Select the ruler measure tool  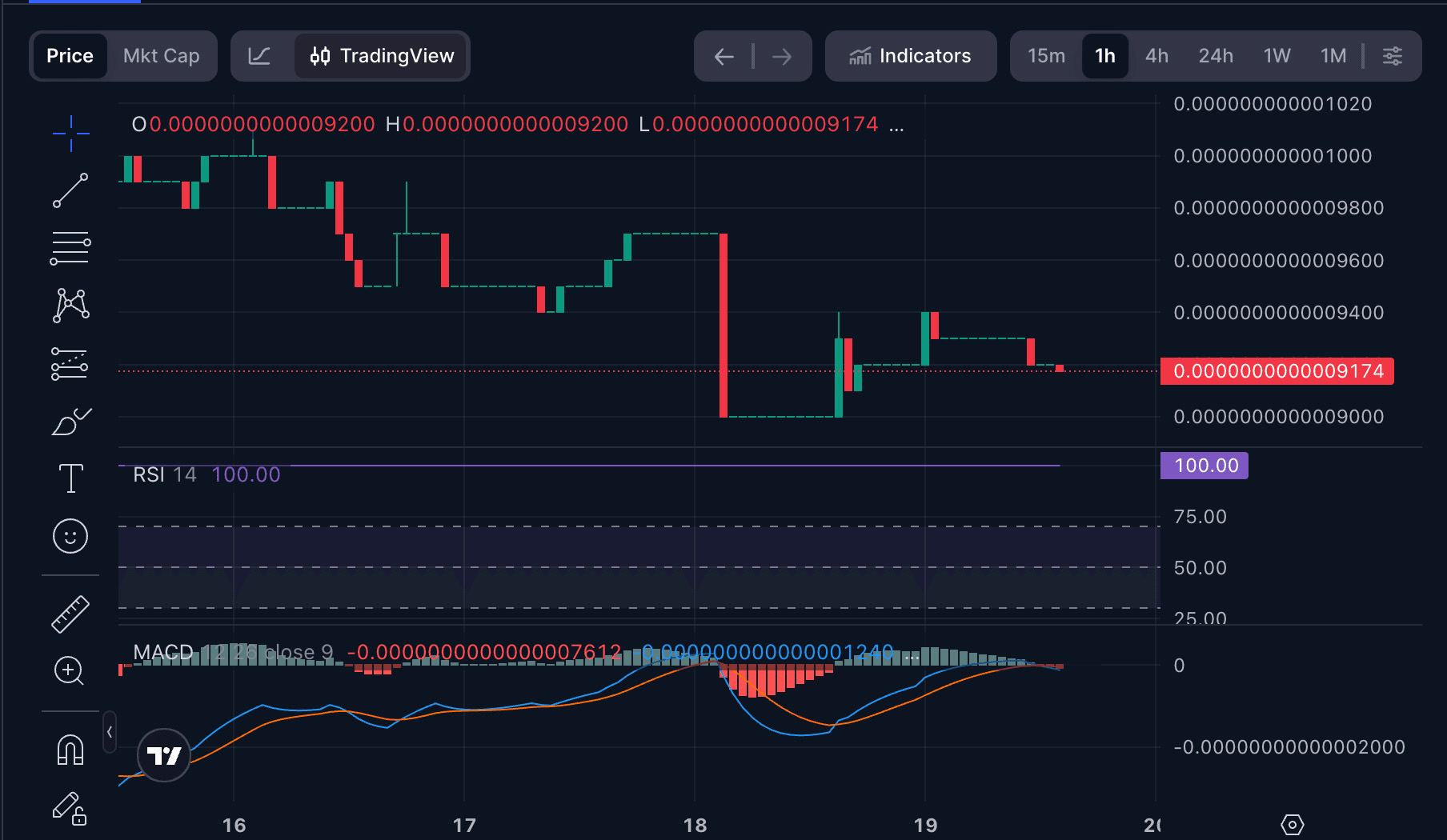click(x=70, y=614)
